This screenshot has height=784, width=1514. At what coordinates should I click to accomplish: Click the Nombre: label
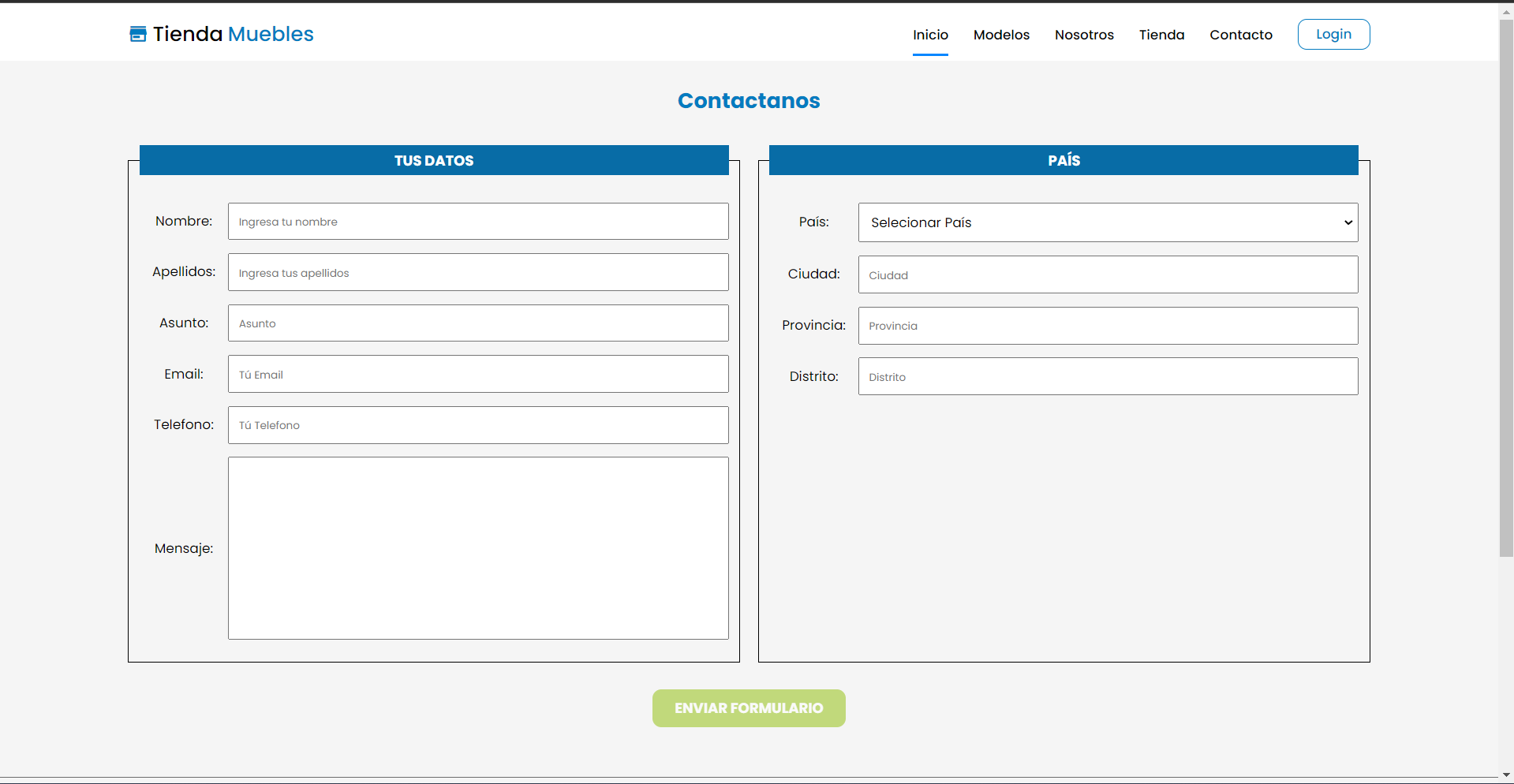pyautogui.click(x=184, y=221)
